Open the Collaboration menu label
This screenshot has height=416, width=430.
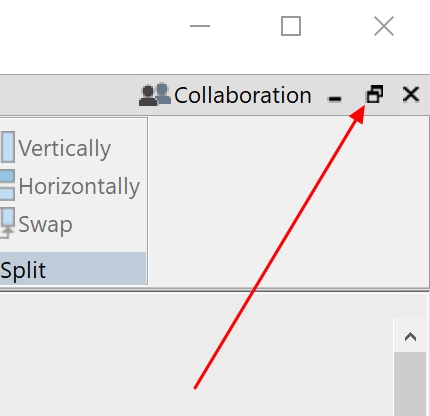[x=243, y=95]
